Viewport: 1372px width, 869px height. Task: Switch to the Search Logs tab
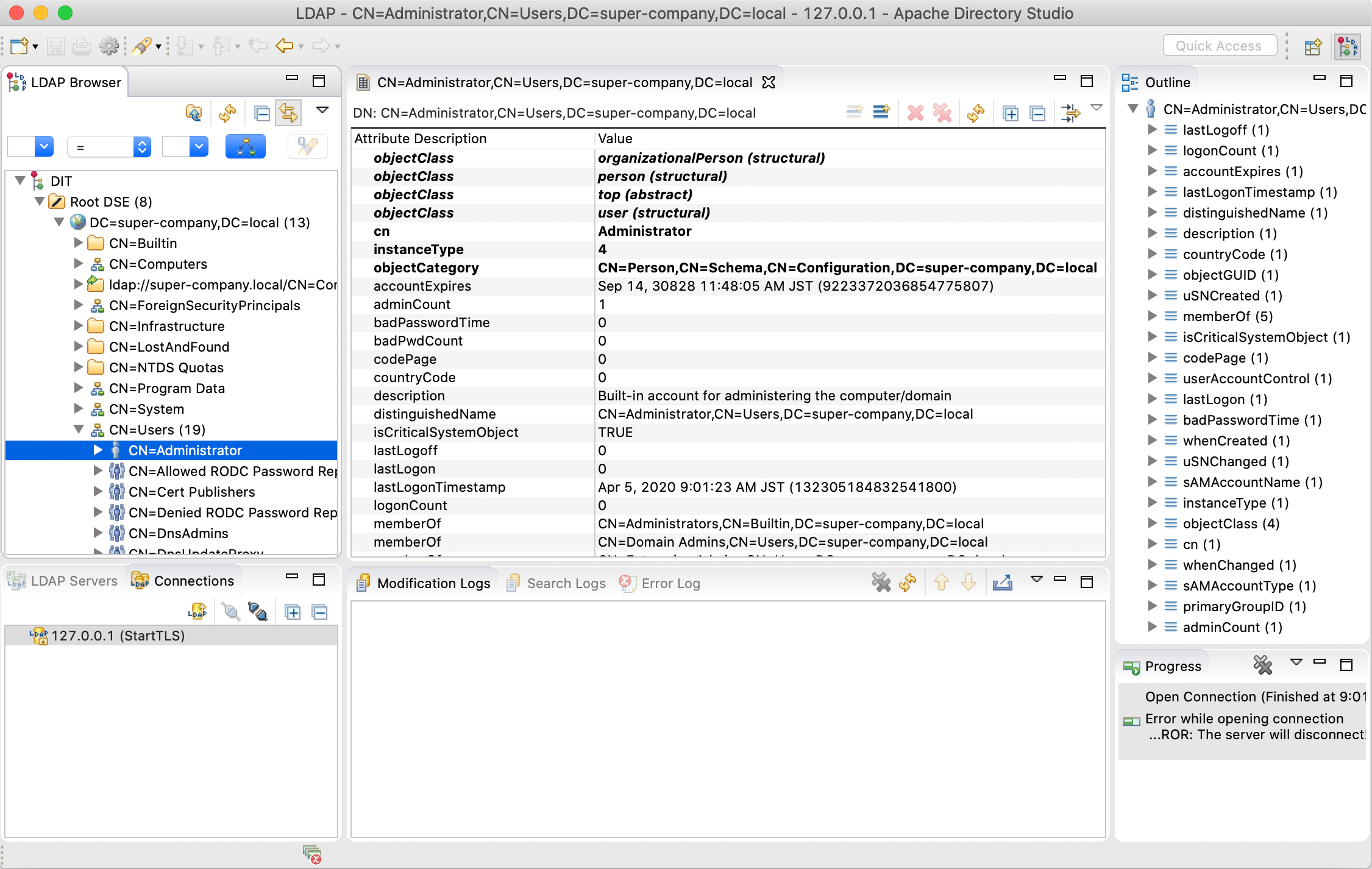(x=556, y=583)
